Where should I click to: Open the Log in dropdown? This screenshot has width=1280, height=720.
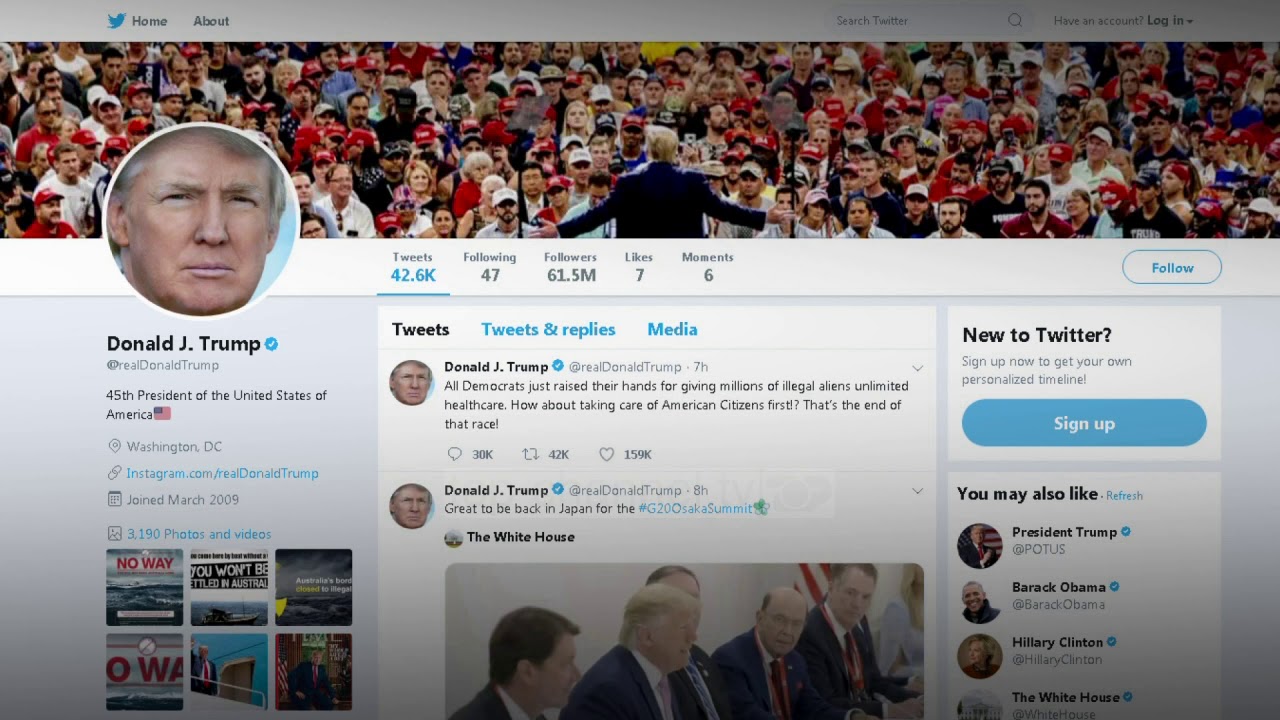(1170, 20)
